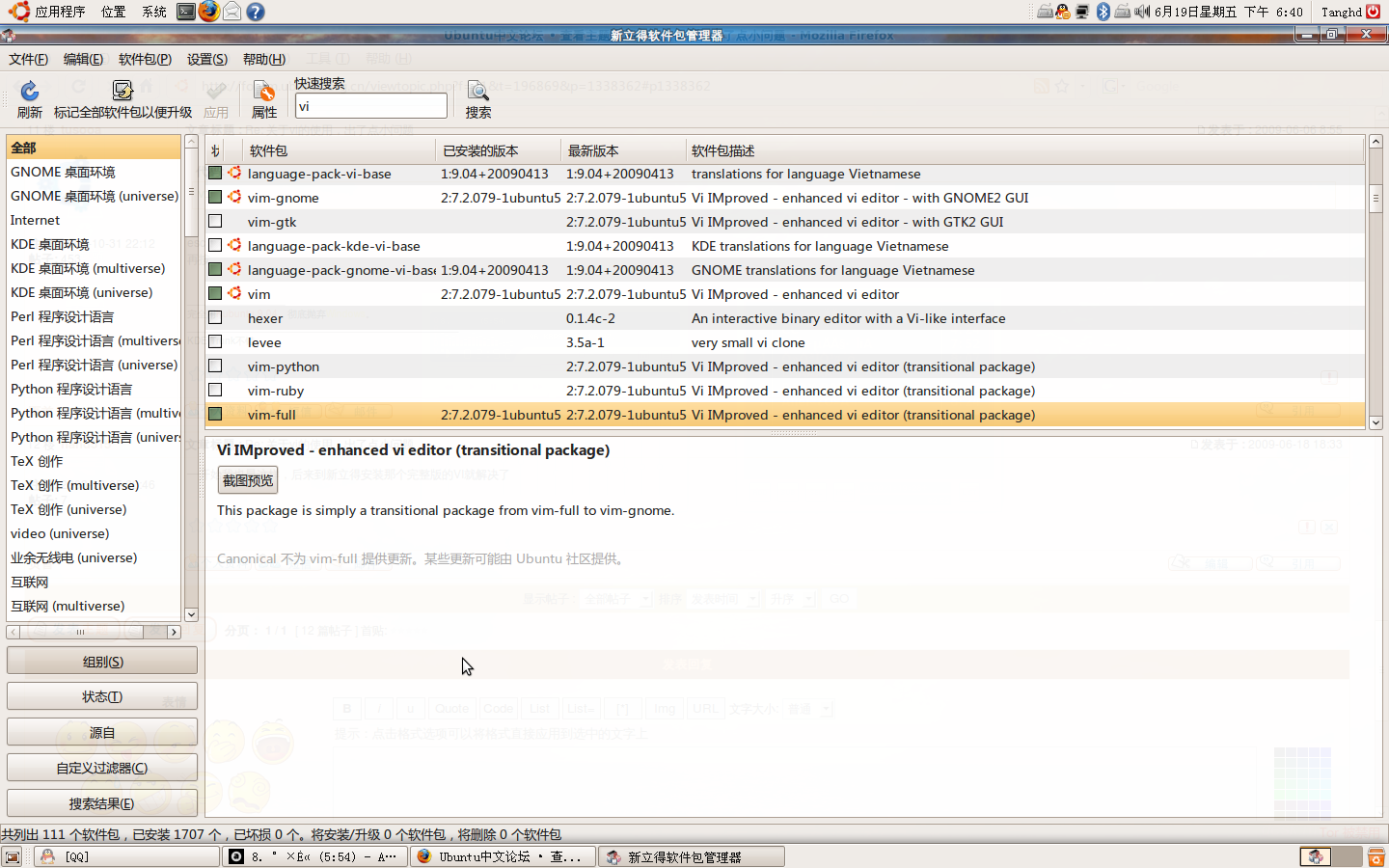Image resolution: width=1389 pixels, height=868 pixels.
Task: Select category video (universe)
Action: pos(94,533)
